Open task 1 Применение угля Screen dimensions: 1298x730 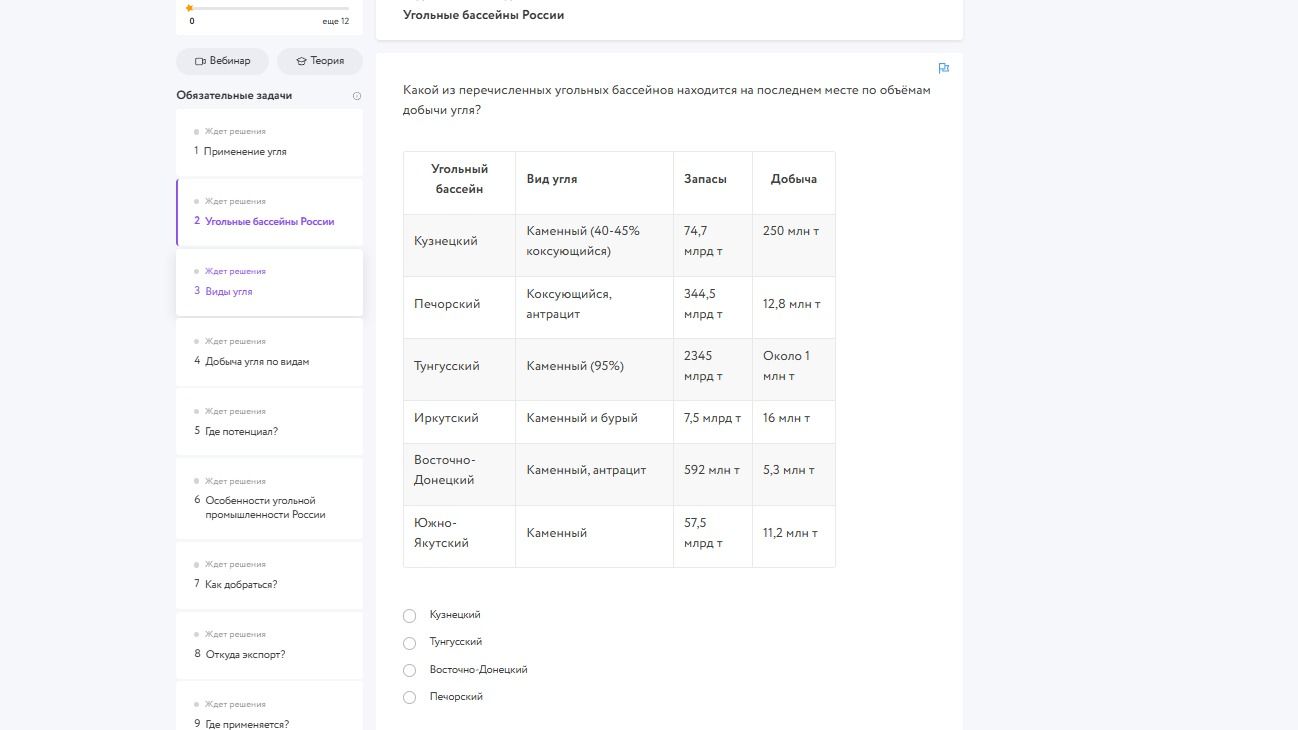pos(269,142)
